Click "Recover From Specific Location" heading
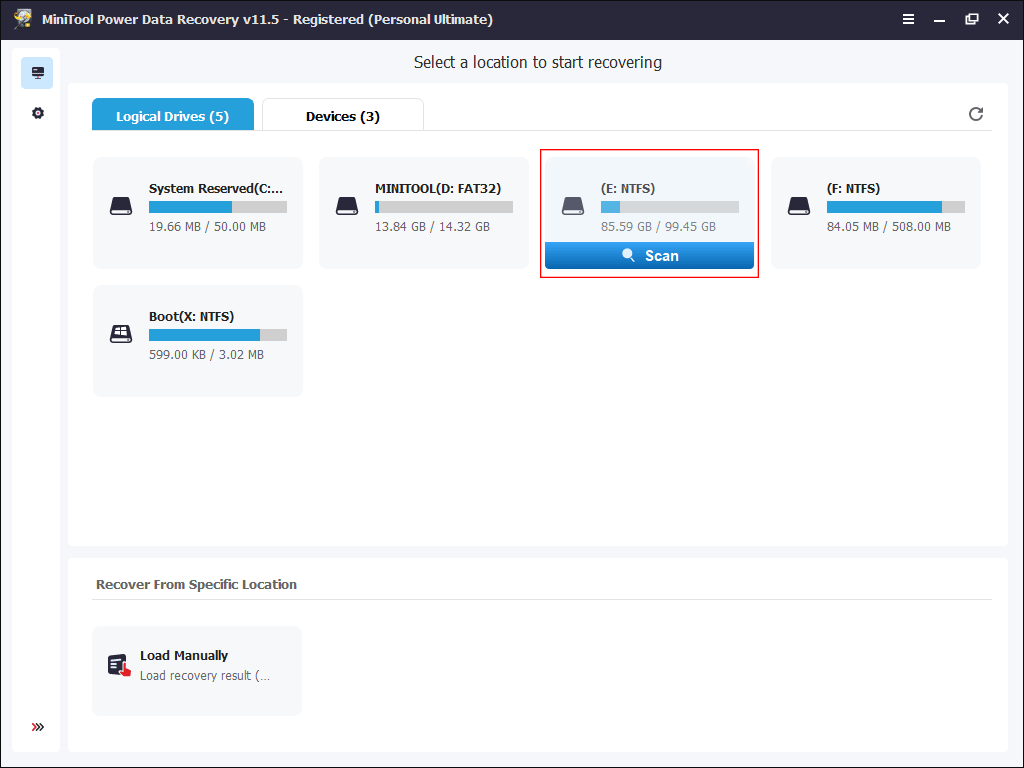Screen dimensions: 1024x768 [196, 584]
